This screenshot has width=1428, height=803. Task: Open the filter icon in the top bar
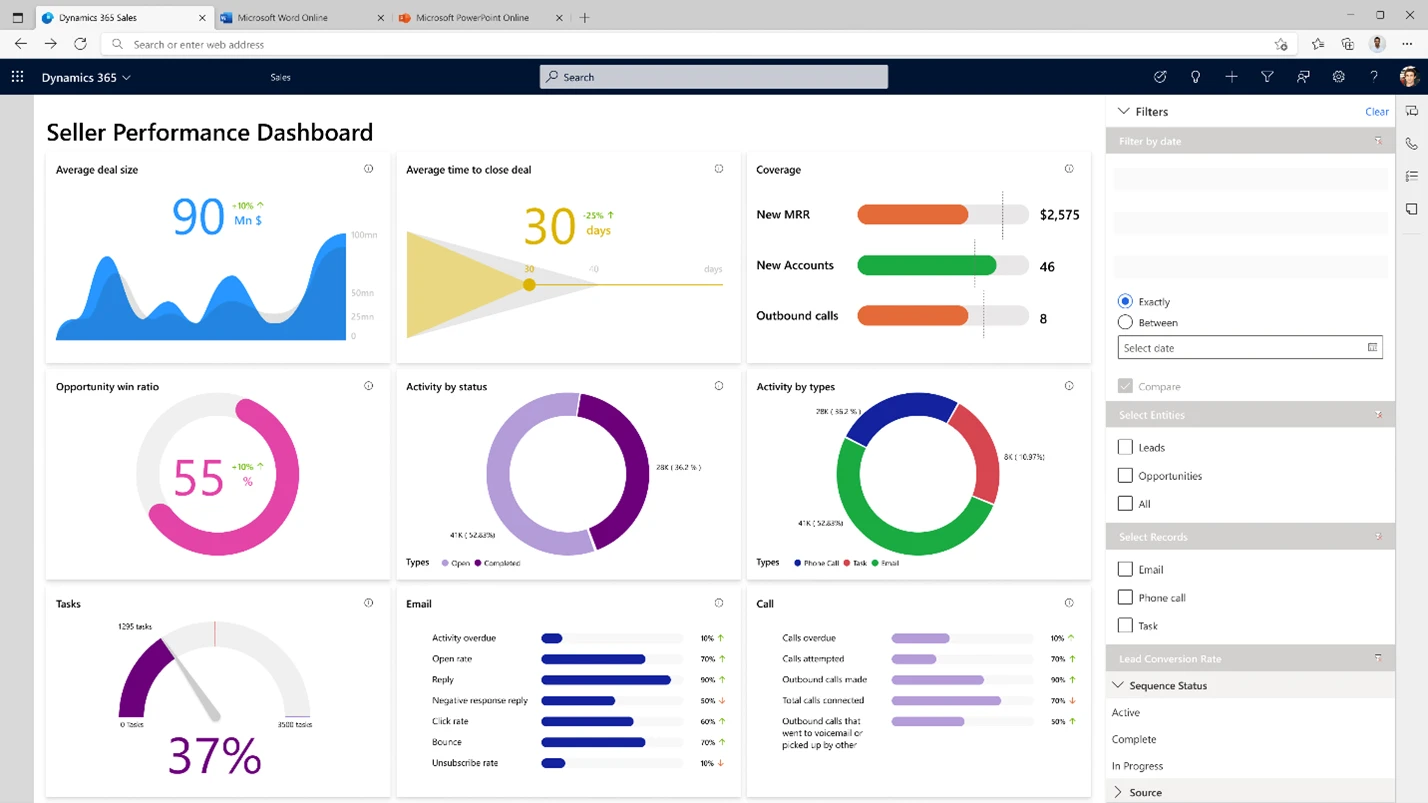(1267, 77)
